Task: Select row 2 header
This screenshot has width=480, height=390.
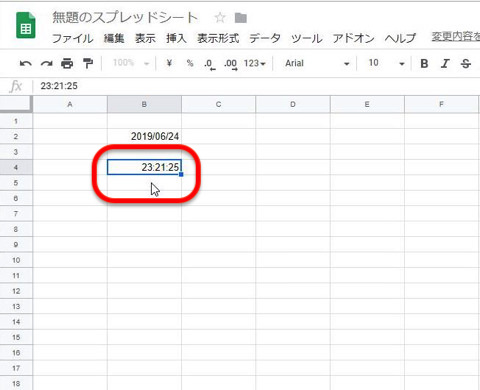Action: [16, 136]
